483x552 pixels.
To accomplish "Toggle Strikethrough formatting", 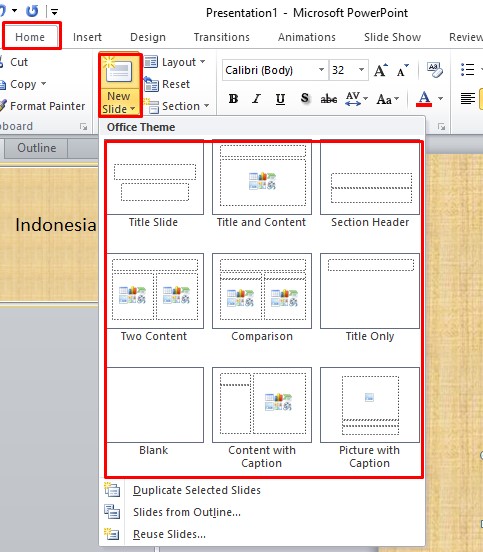I will [329, 99].
